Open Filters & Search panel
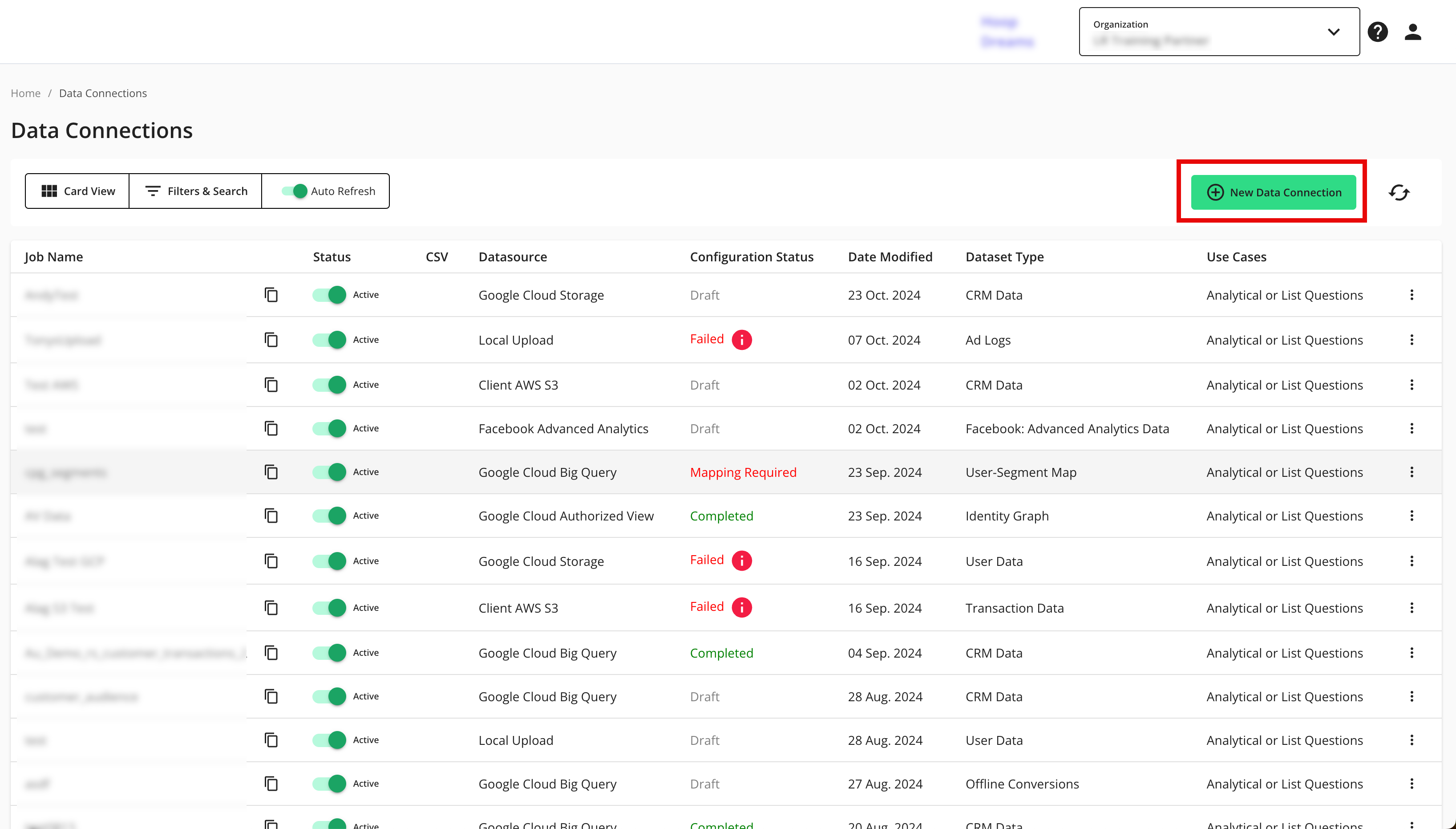Image resolution: width=1456 pixels, height=829 pixels. (x=196, y=191)
